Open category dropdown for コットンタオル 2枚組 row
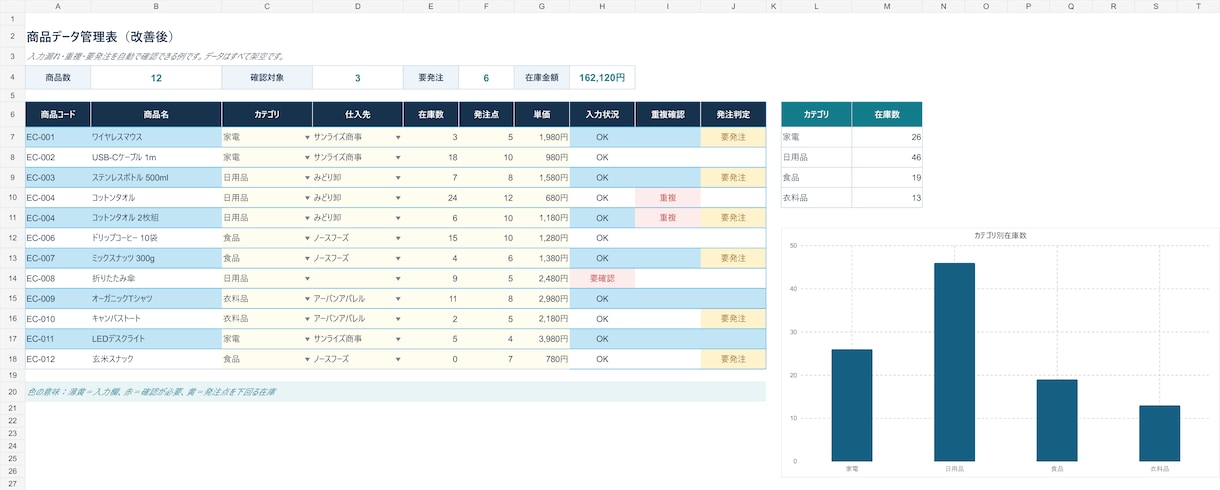This screenshot has height=490, width=1220. point(307,218)
